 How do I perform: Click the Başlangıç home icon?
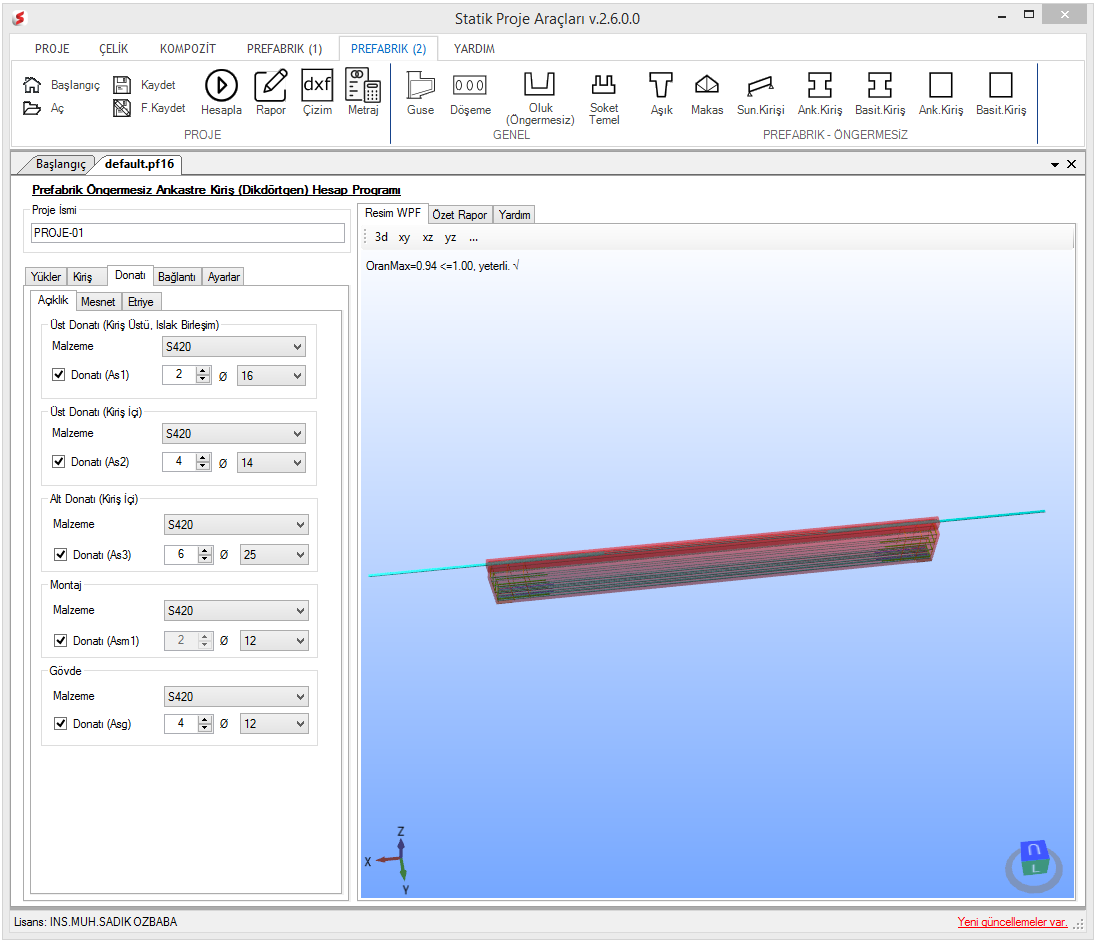[32, 85]
